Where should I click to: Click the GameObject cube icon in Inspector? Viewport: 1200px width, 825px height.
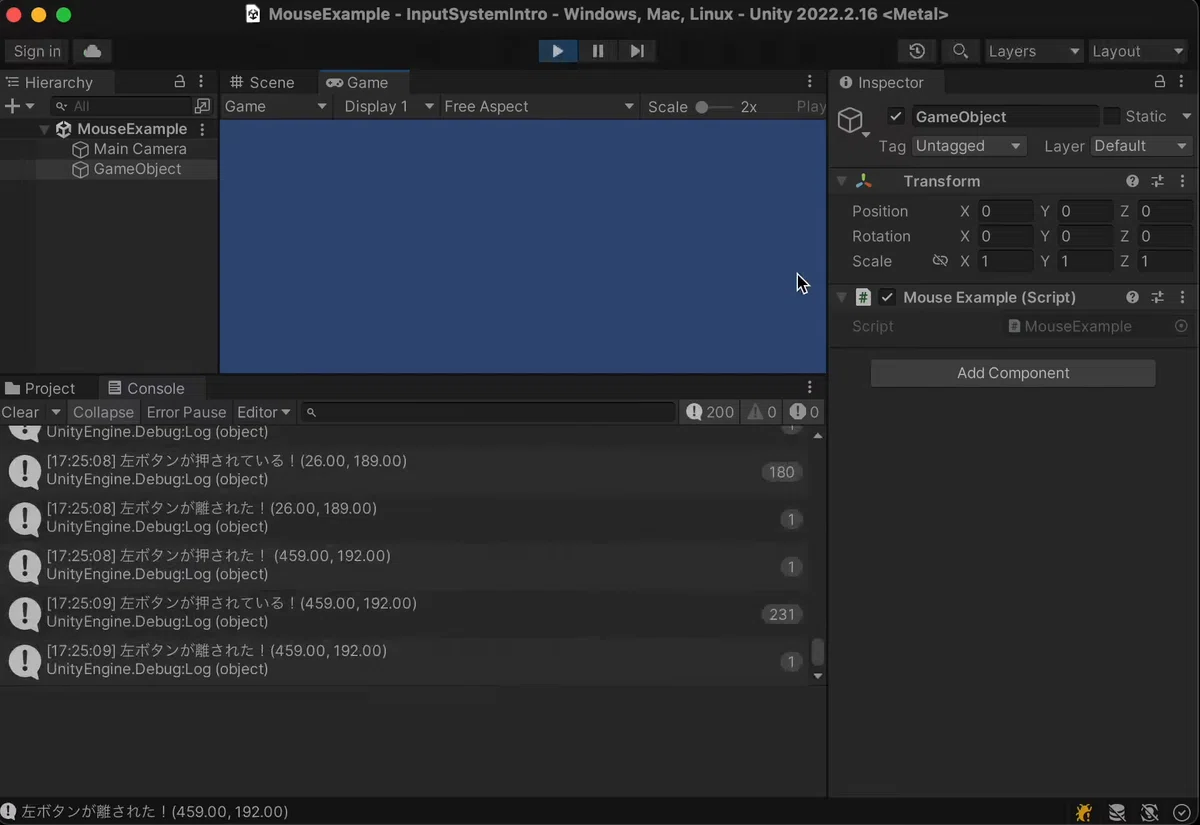click(x=851, y=121)
